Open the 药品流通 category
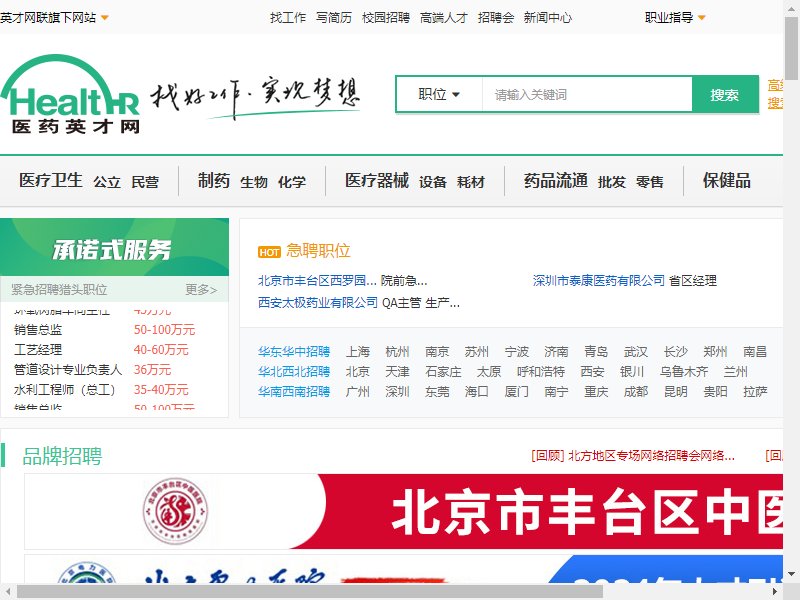The image size is (800, 600). coord(556,180)
